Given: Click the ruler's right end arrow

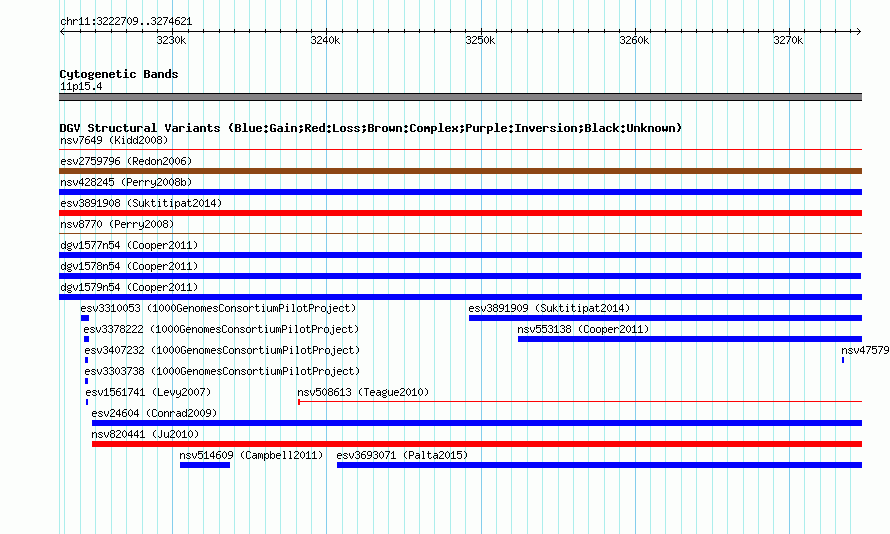Looking at the screenshot, I should pos(859,31).
